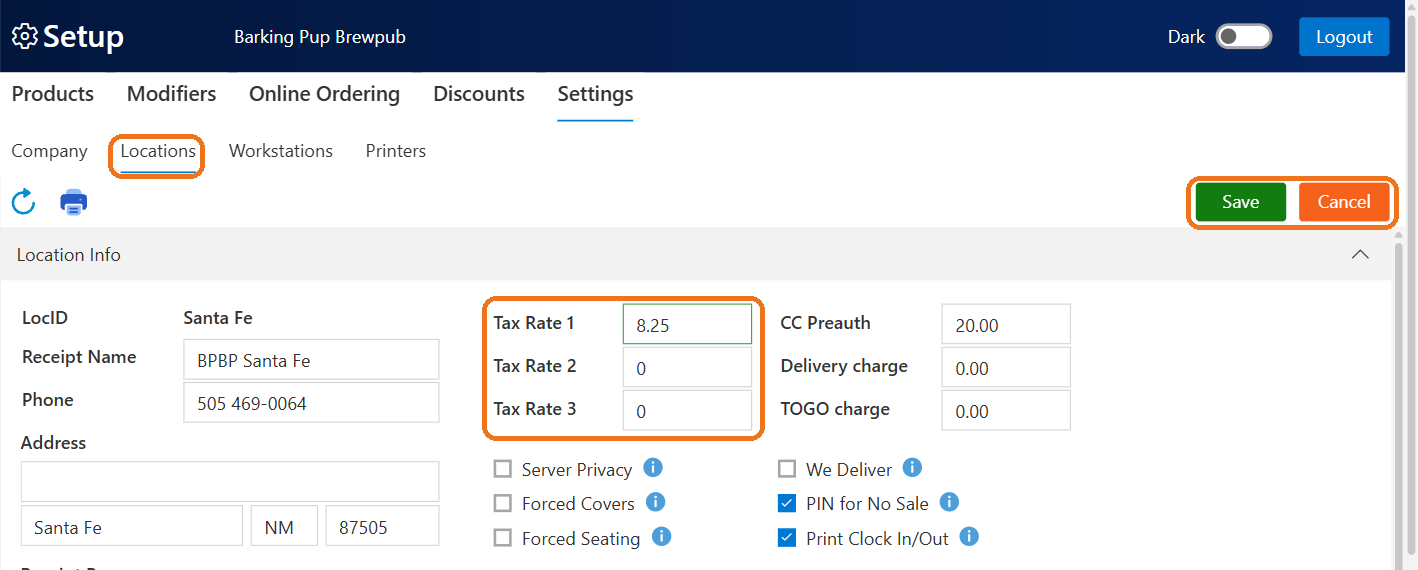Click the green Save button
This screenshot has height=570, width=1418.
pos(1241,202)
